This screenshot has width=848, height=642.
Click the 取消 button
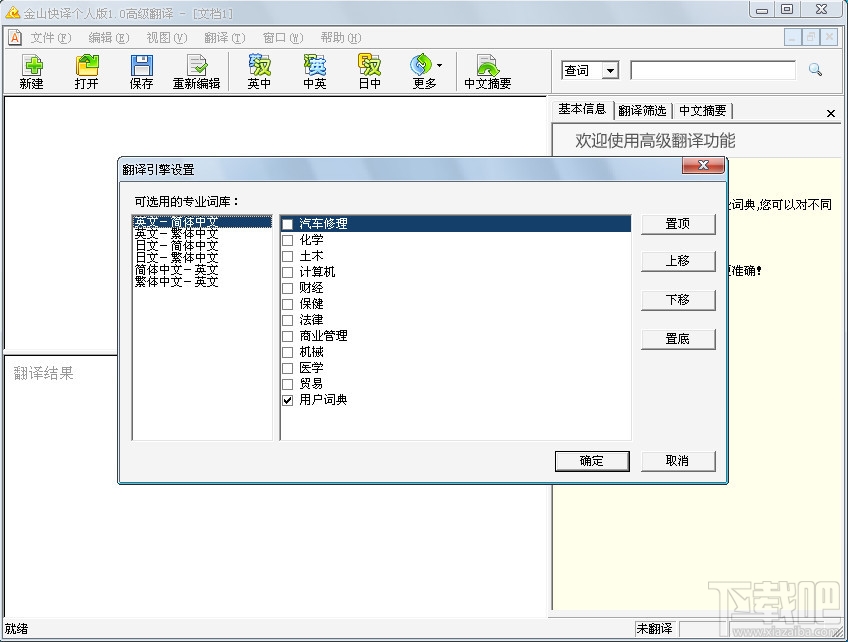678,461
